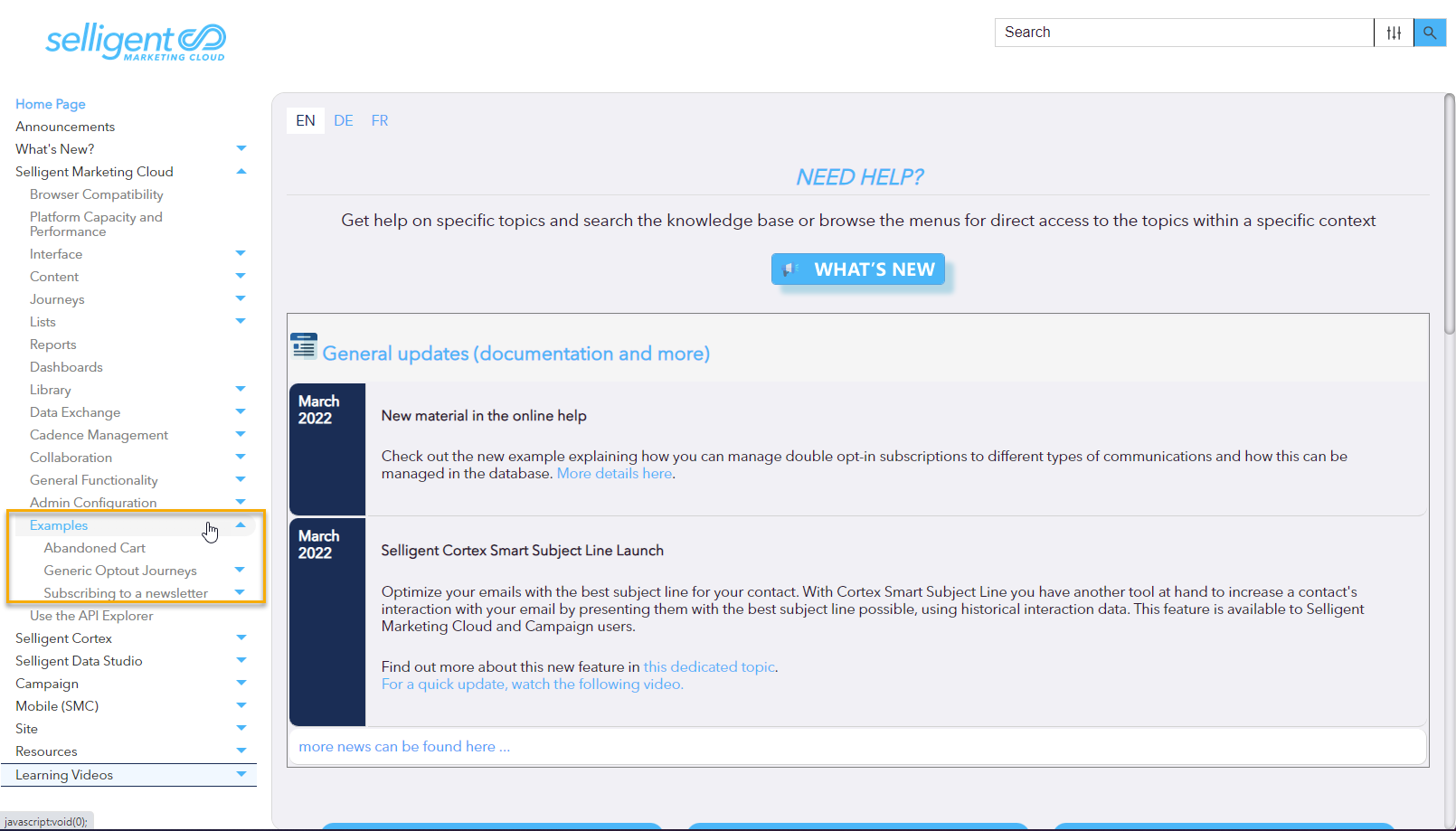
Task: Click the Selligent Marketing Cloud logo
Action: coord(136,42)
